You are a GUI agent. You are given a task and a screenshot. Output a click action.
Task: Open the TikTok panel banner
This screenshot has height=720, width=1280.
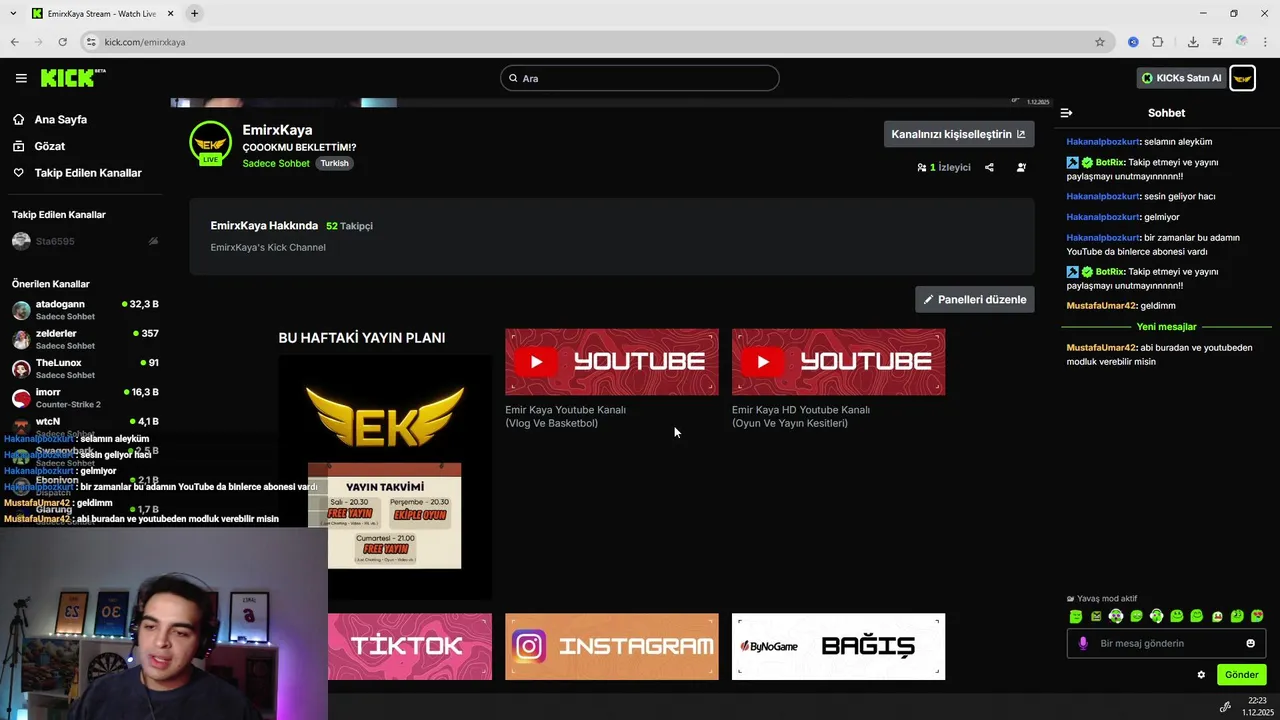(409, 646)
